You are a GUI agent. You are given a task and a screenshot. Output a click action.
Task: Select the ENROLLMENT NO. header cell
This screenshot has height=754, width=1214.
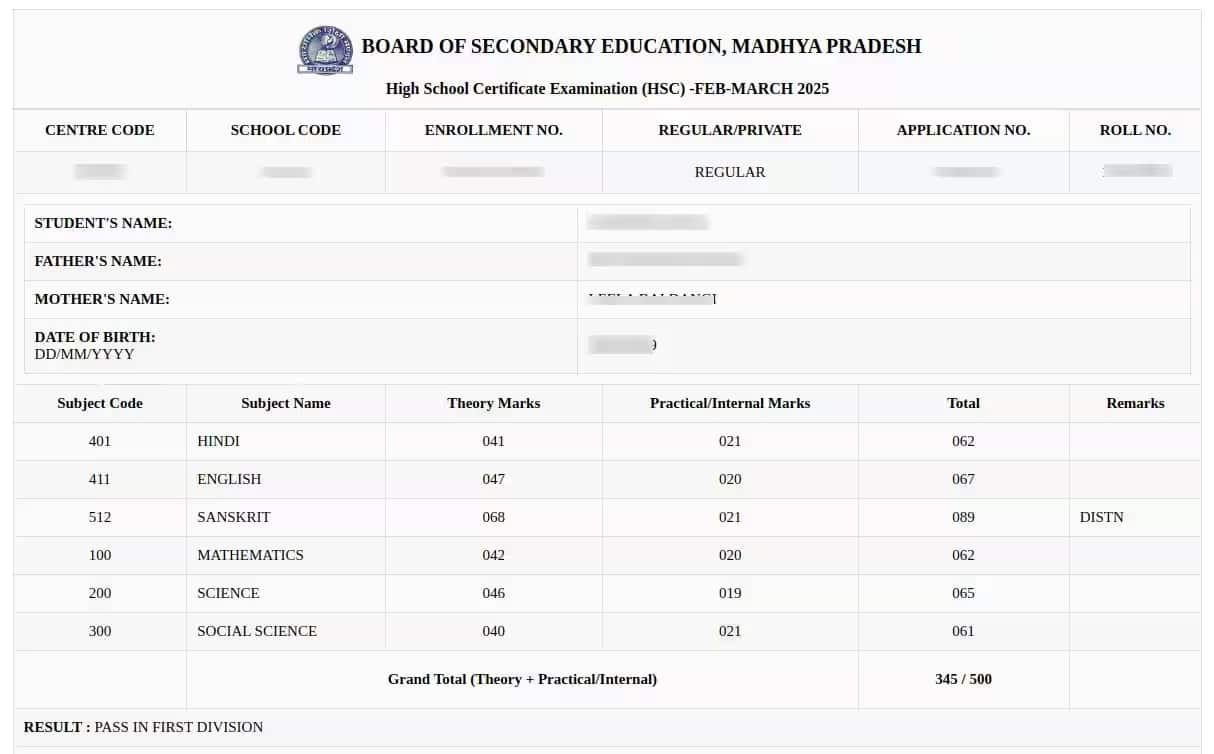(493, 130)
